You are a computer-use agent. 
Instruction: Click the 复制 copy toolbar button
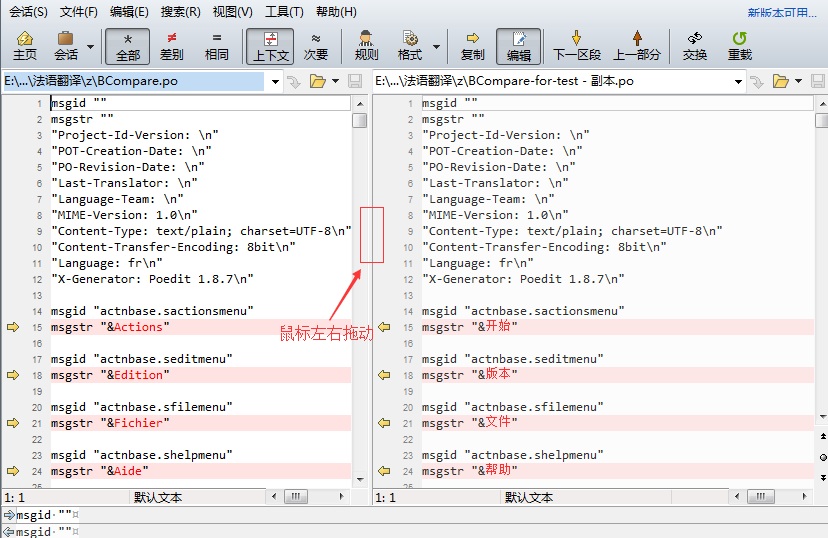click(x=473, y=46)
